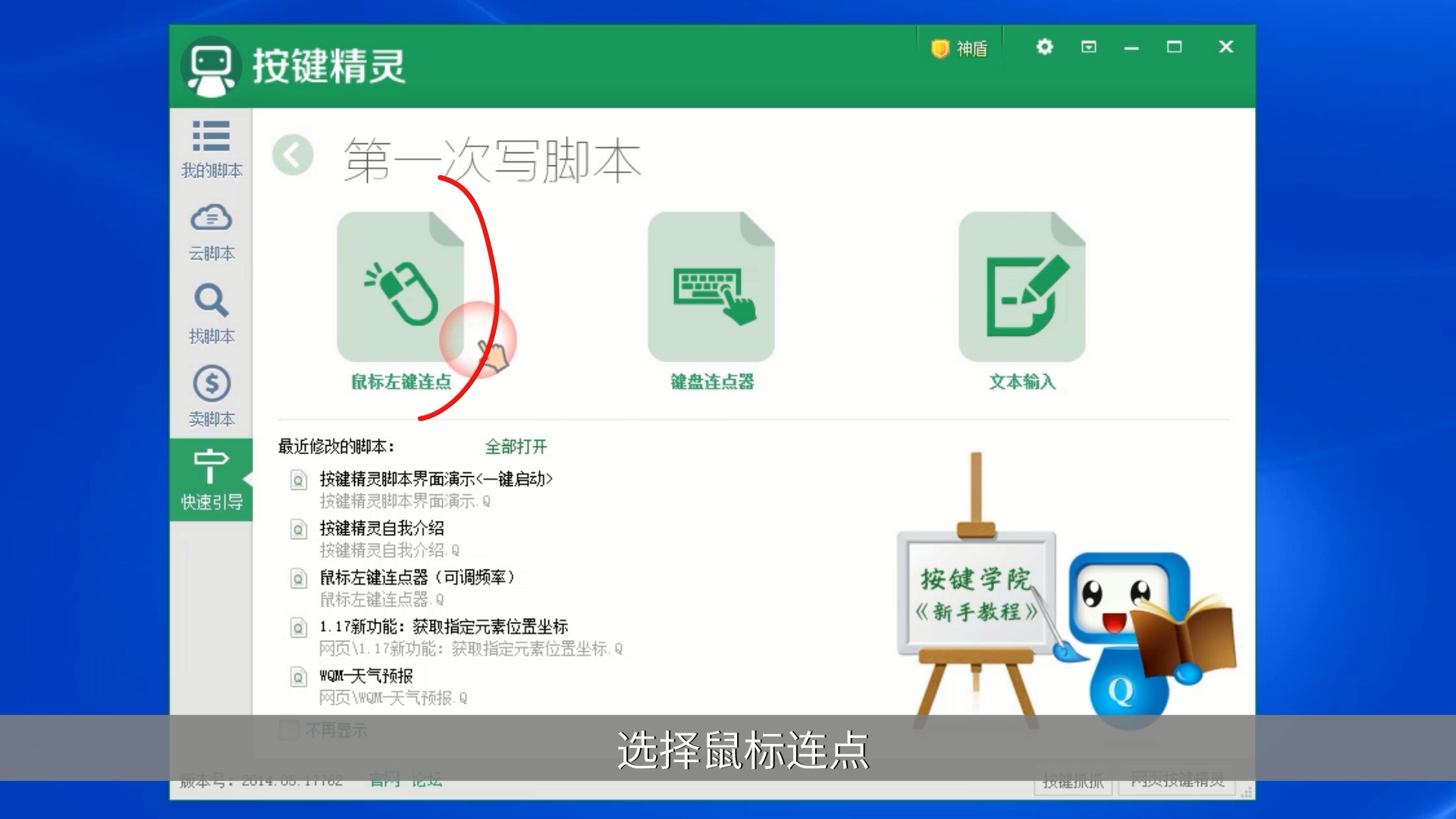Click file icon beside WQM-天气预报

tap(299, 677)
